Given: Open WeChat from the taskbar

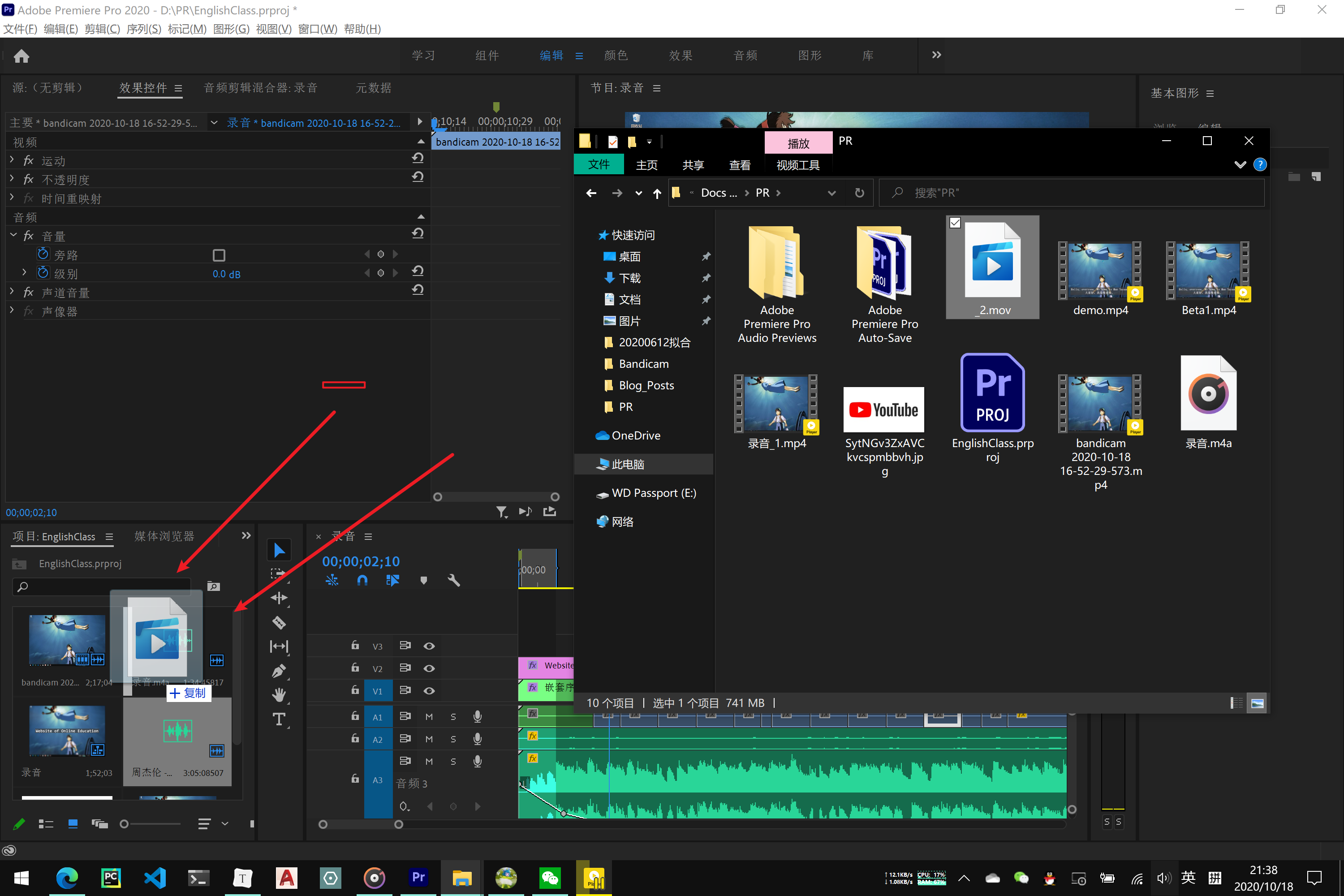Looking at the screenshot, I should pyautogui.click(x=550, y=878).
